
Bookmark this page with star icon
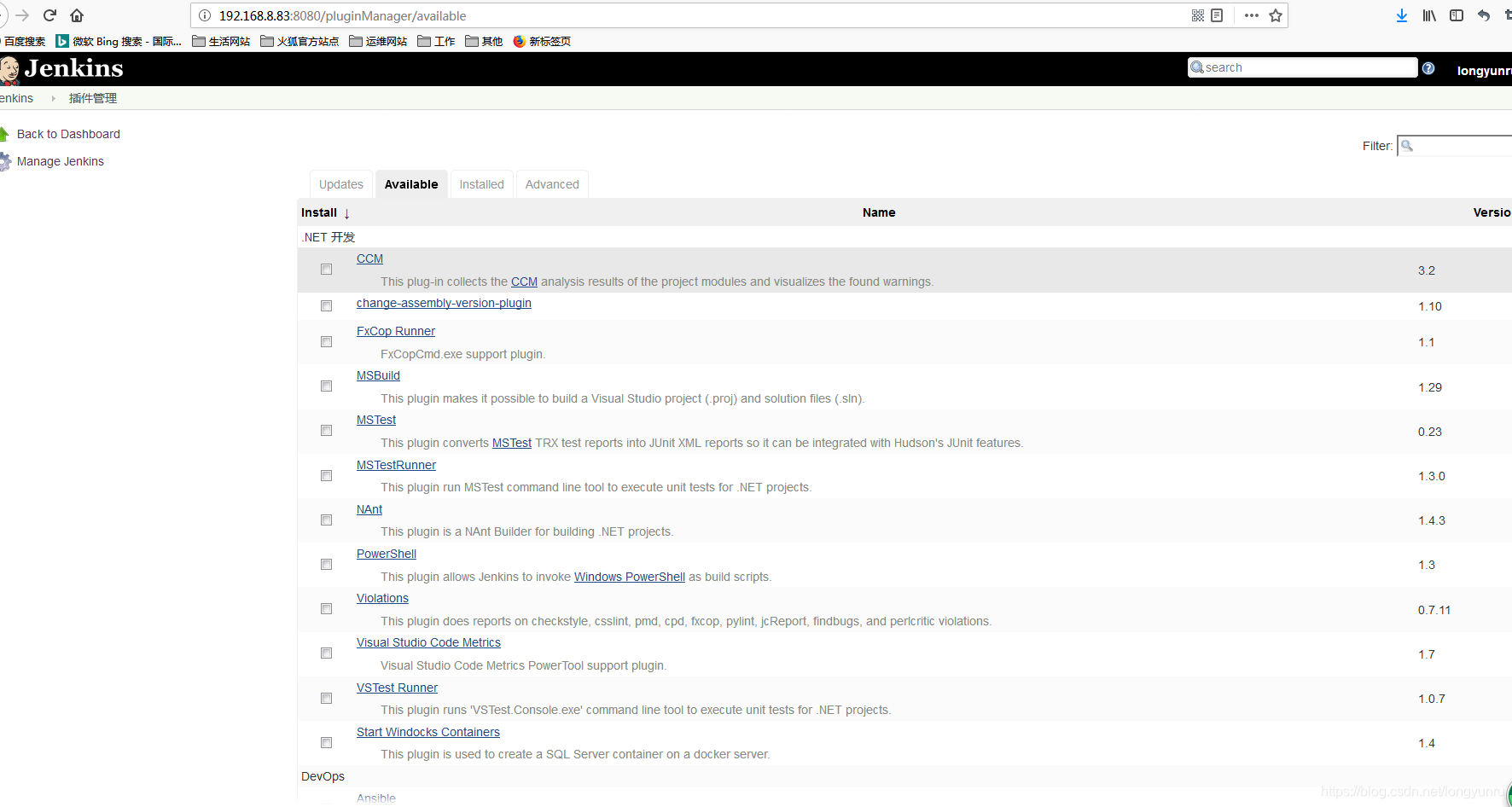(x=1276, y=15)
